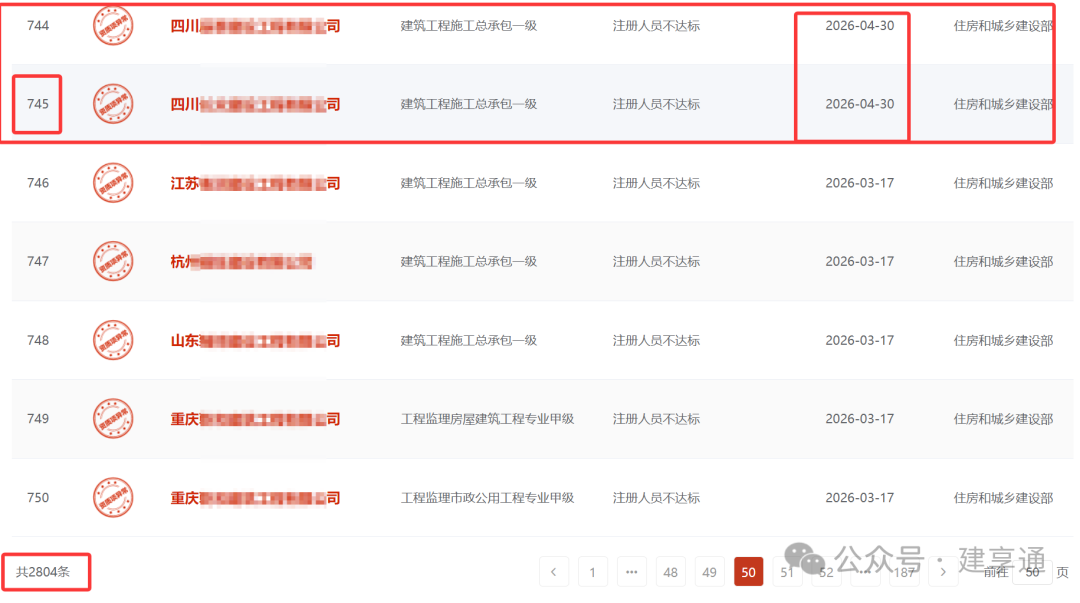Click row number 750
Screen dimensions: 1080x603
pyautogui.click(x=38, y=498)
